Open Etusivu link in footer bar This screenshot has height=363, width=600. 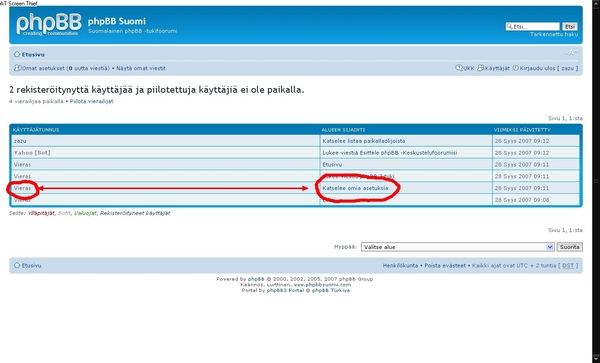(x=31, y=265)
